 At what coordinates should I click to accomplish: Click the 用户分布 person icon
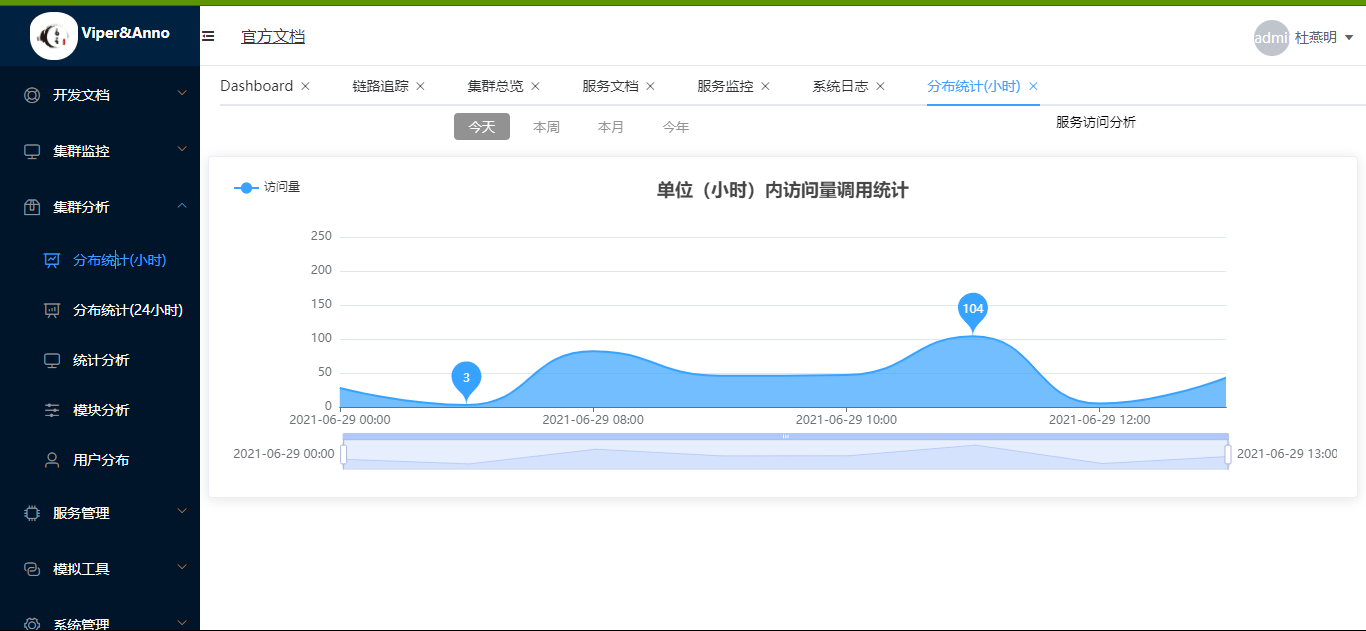tap(52, 459)
